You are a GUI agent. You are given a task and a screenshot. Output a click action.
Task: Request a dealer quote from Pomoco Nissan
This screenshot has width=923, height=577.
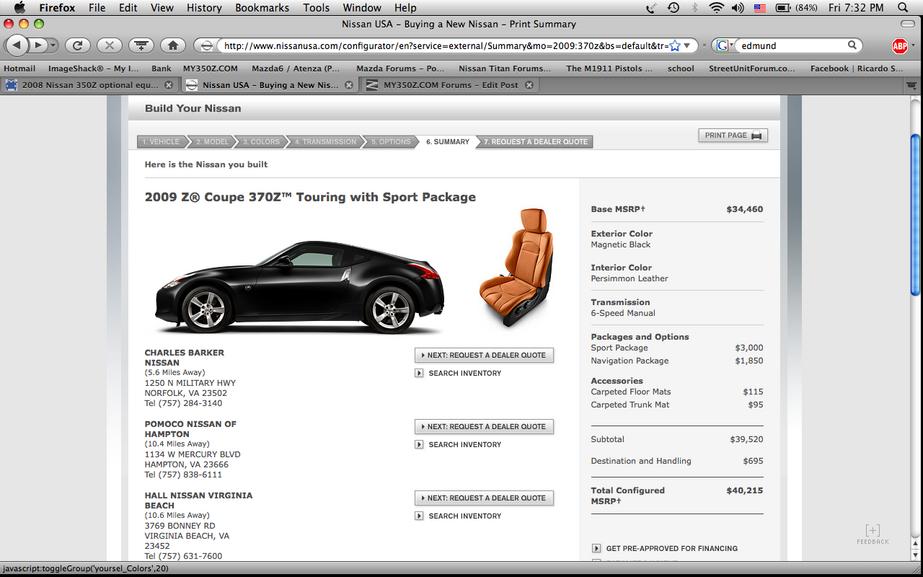click(x=484, y=426)
